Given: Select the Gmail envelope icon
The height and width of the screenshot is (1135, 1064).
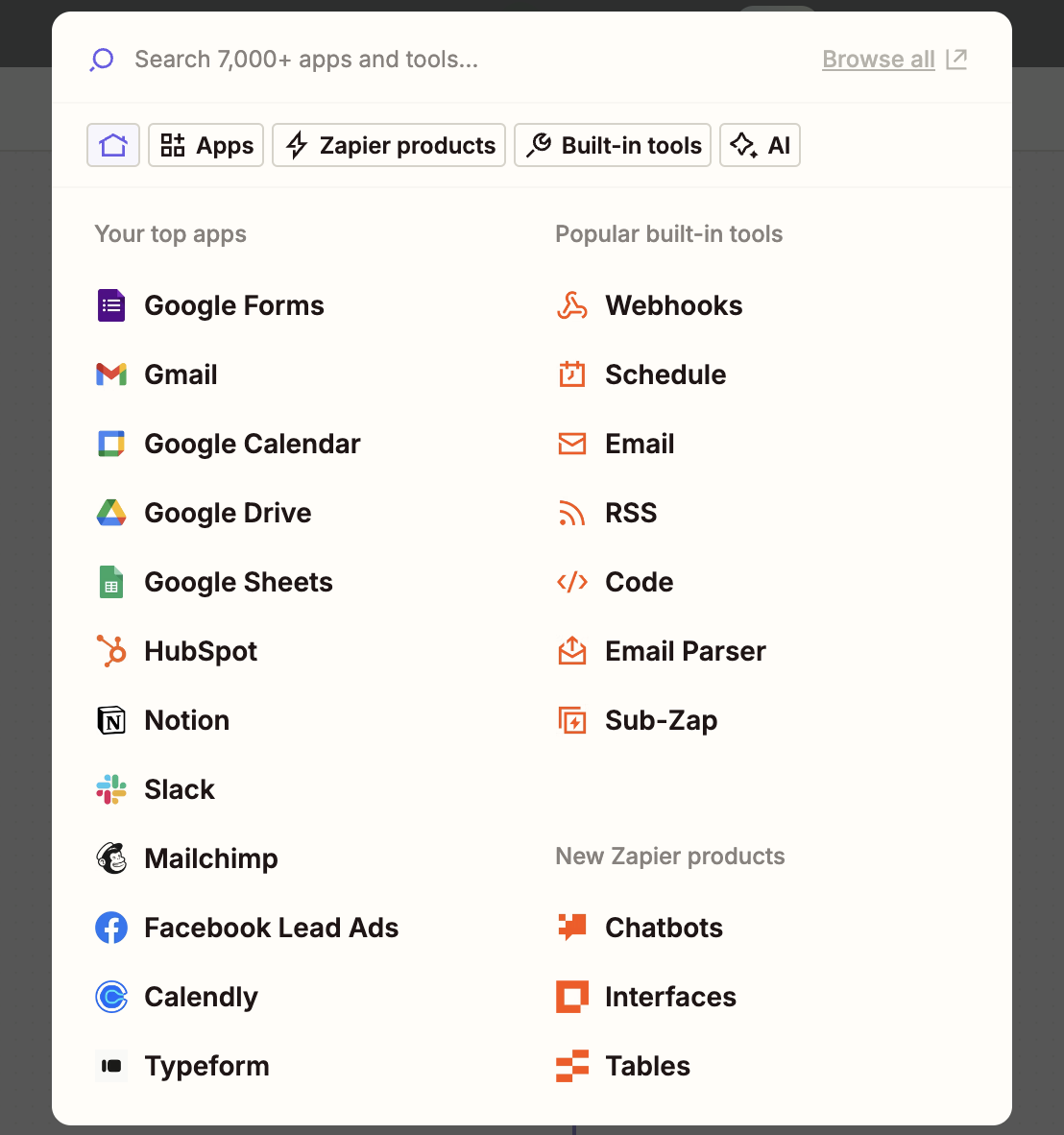Looking at the screenshot, I should tap(111, 374).
